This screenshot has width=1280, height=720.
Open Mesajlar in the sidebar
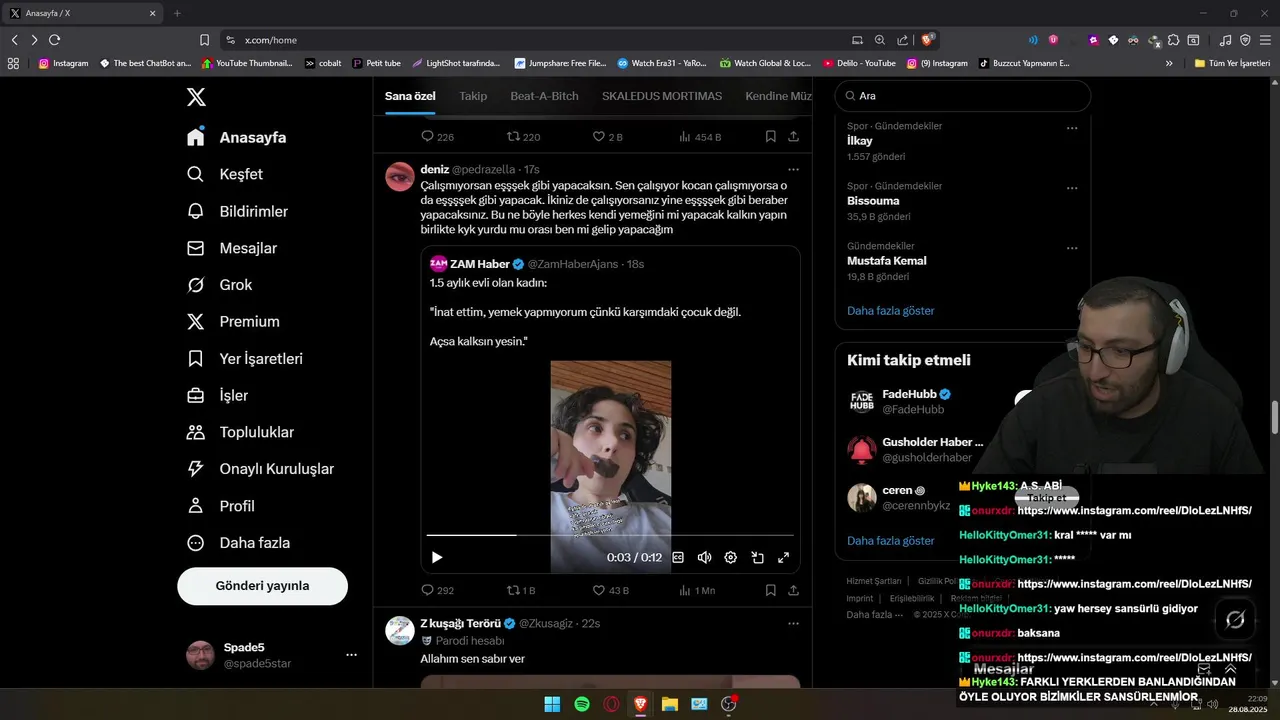pyautogui.click(x=232, y=248)
